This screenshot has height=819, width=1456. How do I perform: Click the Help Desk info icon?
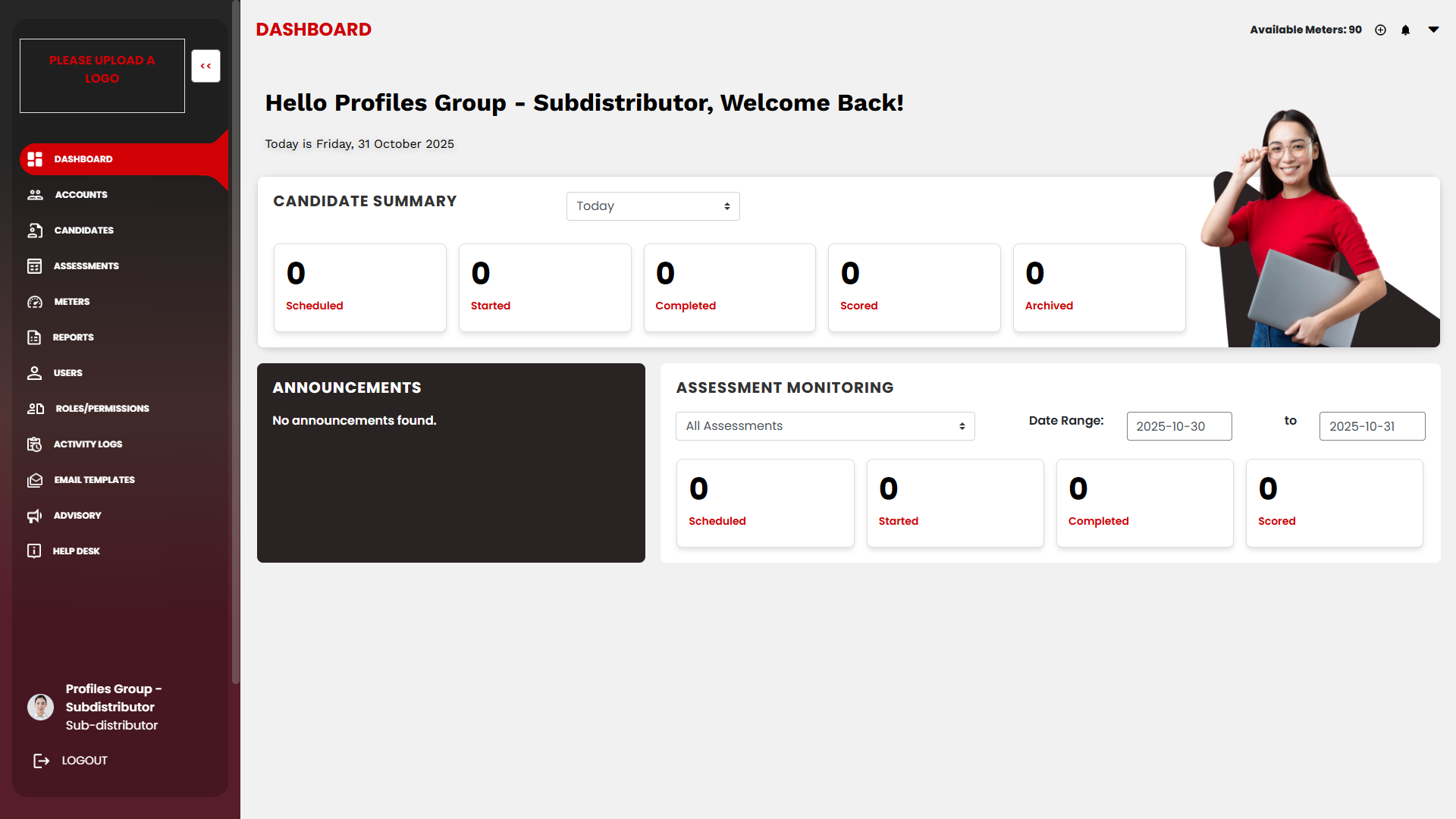34,551
